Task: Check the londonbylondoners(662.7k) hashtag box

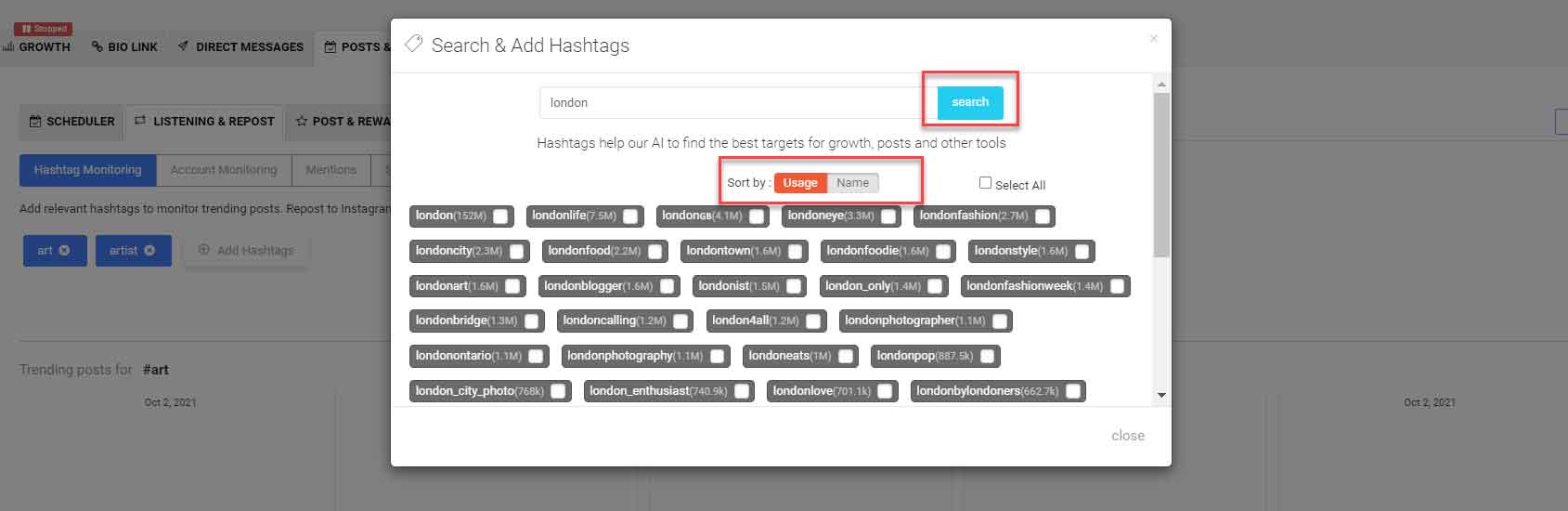Action: tap(1072, 391)
